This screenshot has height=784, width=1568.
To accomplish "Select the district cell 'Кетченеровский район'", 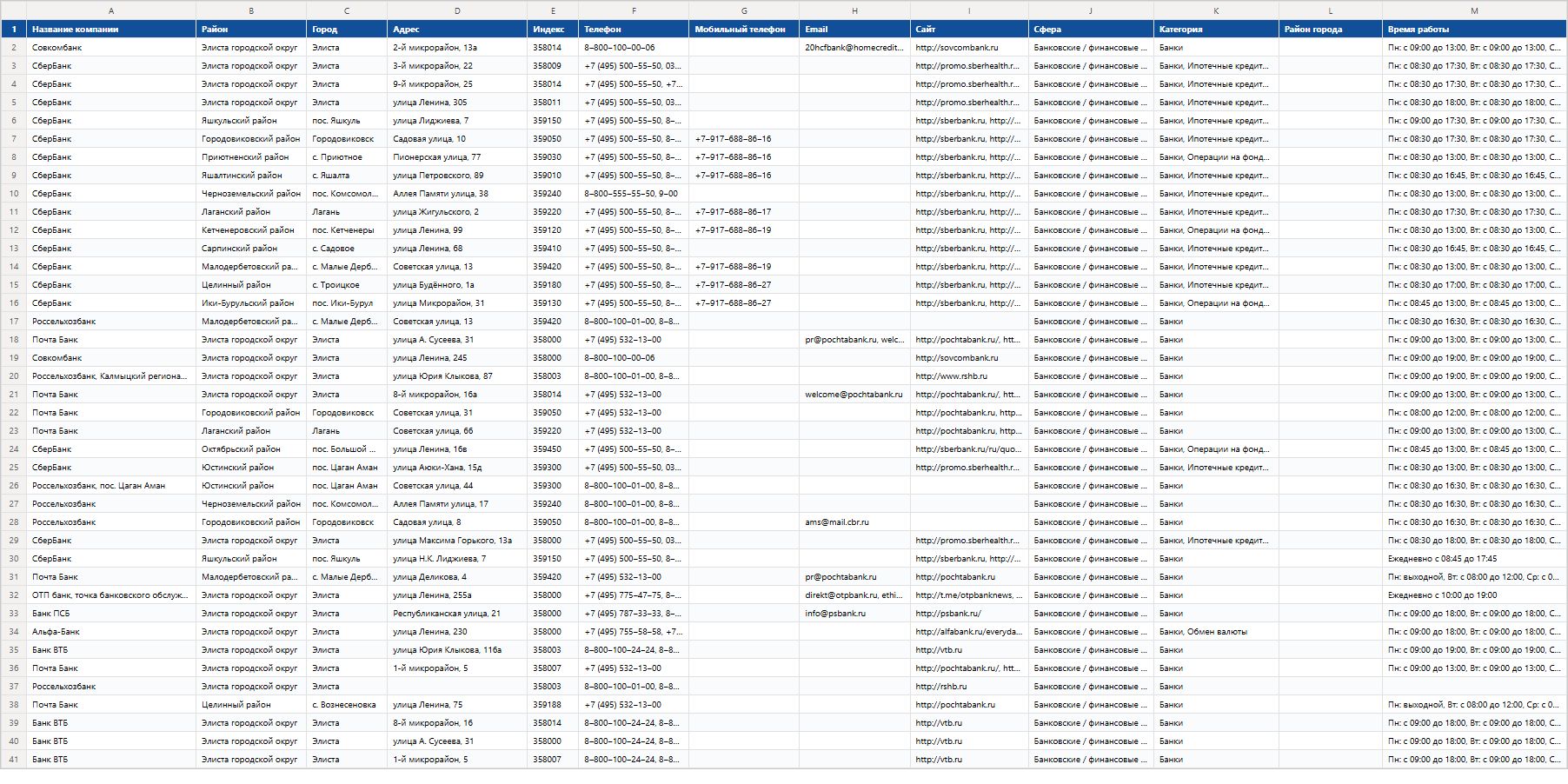I will (x=251, y=230).
